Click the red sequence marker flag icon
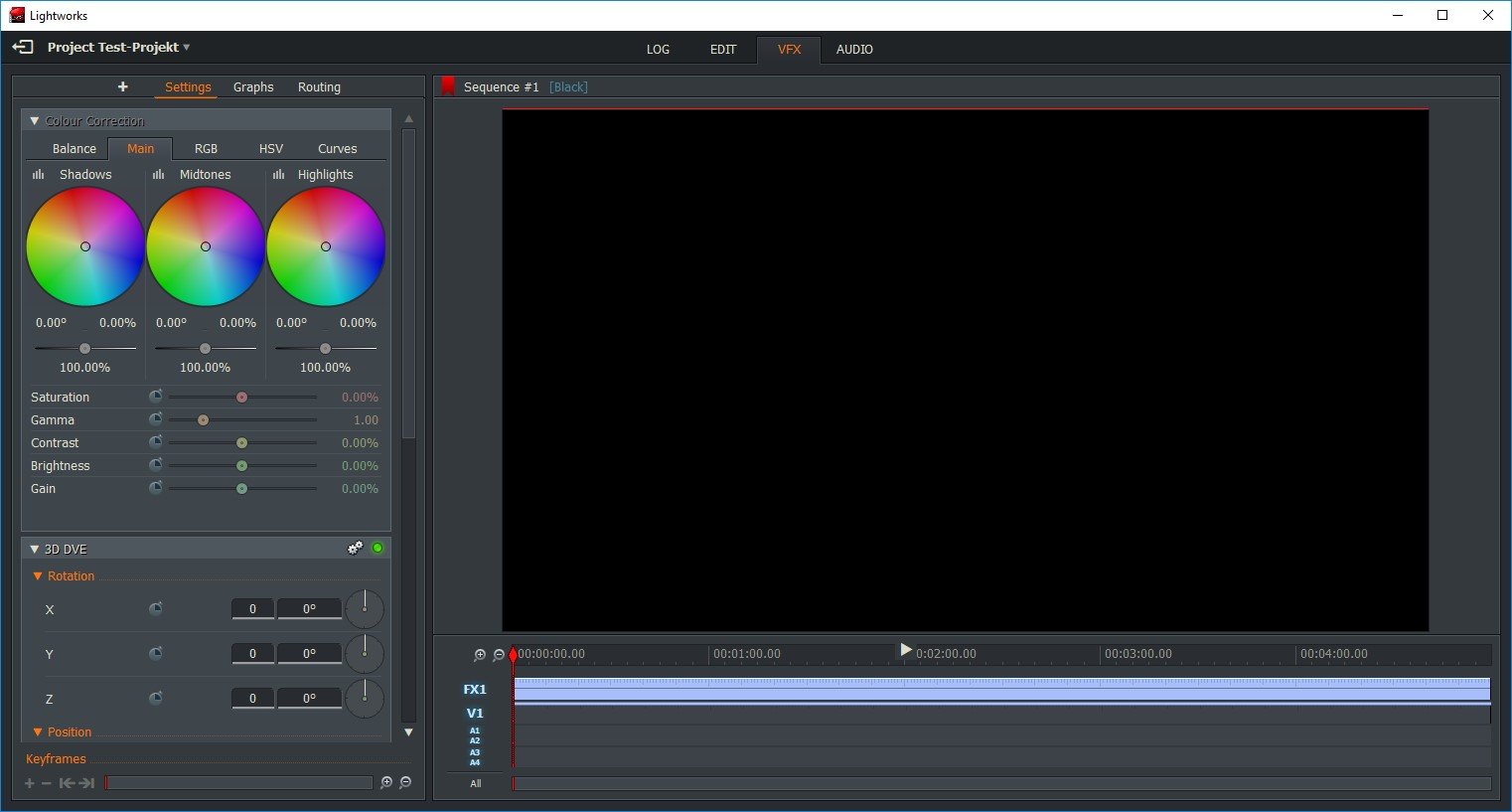This screenshot has height=812, width=1512. pos(448,87)
